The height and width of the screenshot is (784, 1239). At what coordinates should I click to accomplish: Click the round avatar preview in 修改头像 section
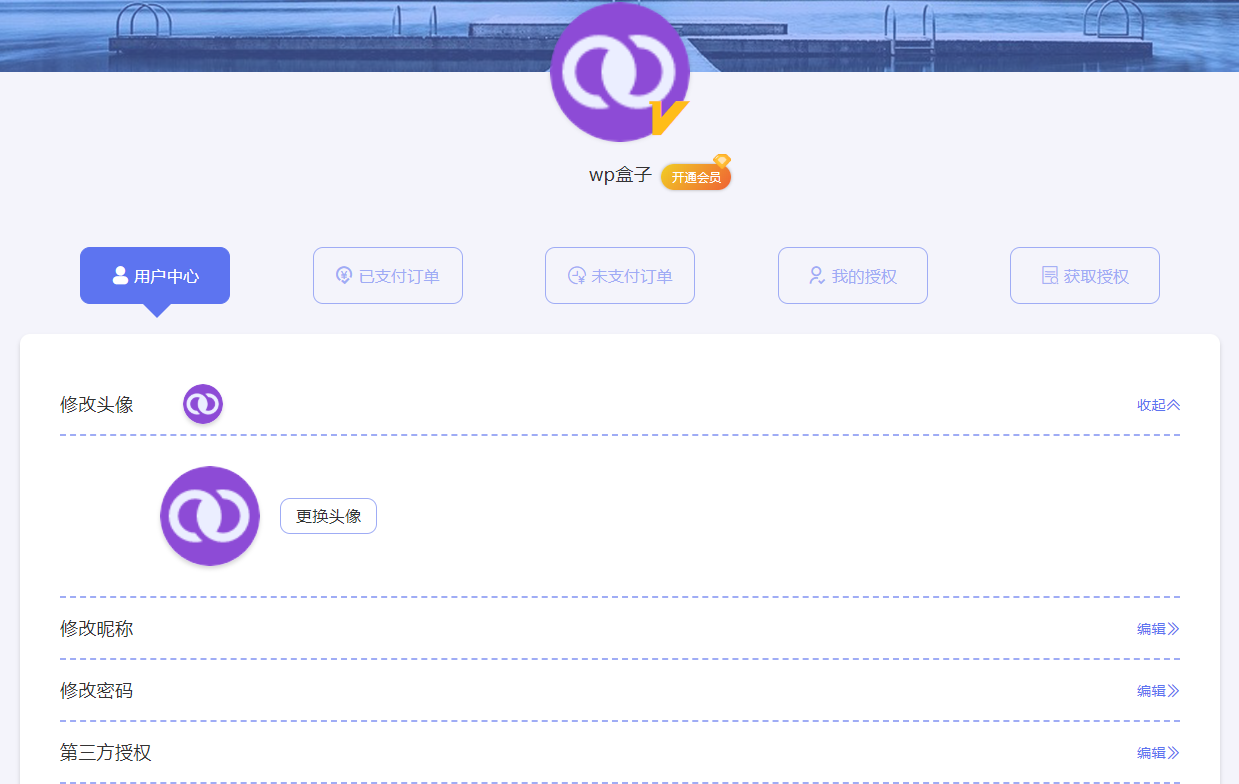209,516
